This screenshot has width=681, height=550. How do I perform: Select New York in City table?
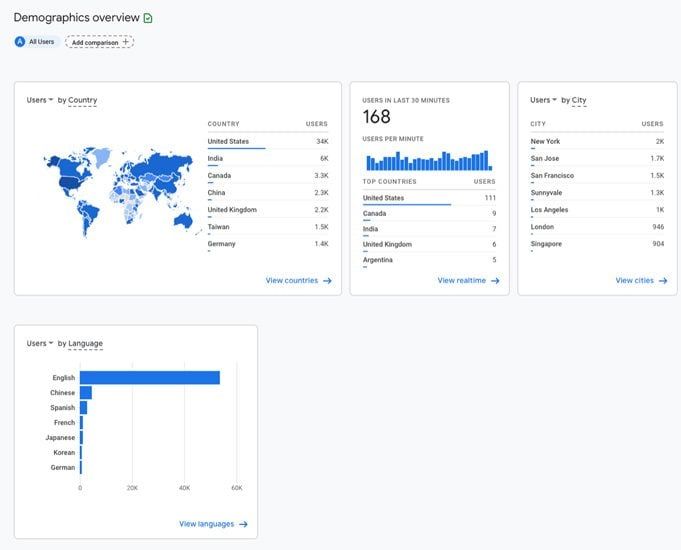(x=597, y=142)
